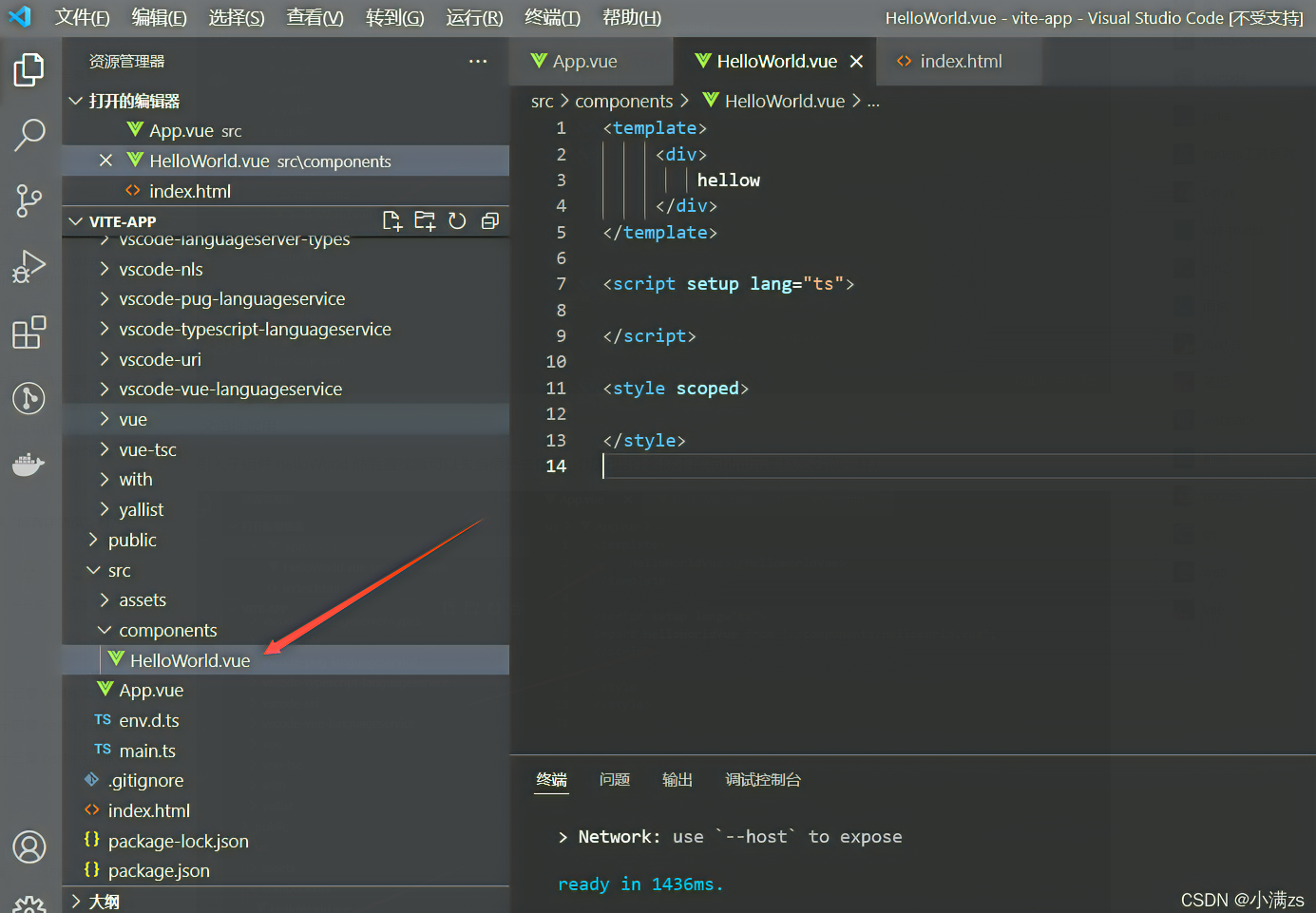Open main.ts in the file tree
This screenshot has width=1316, height=913.
pyautogui.click(x=147, y=751)
